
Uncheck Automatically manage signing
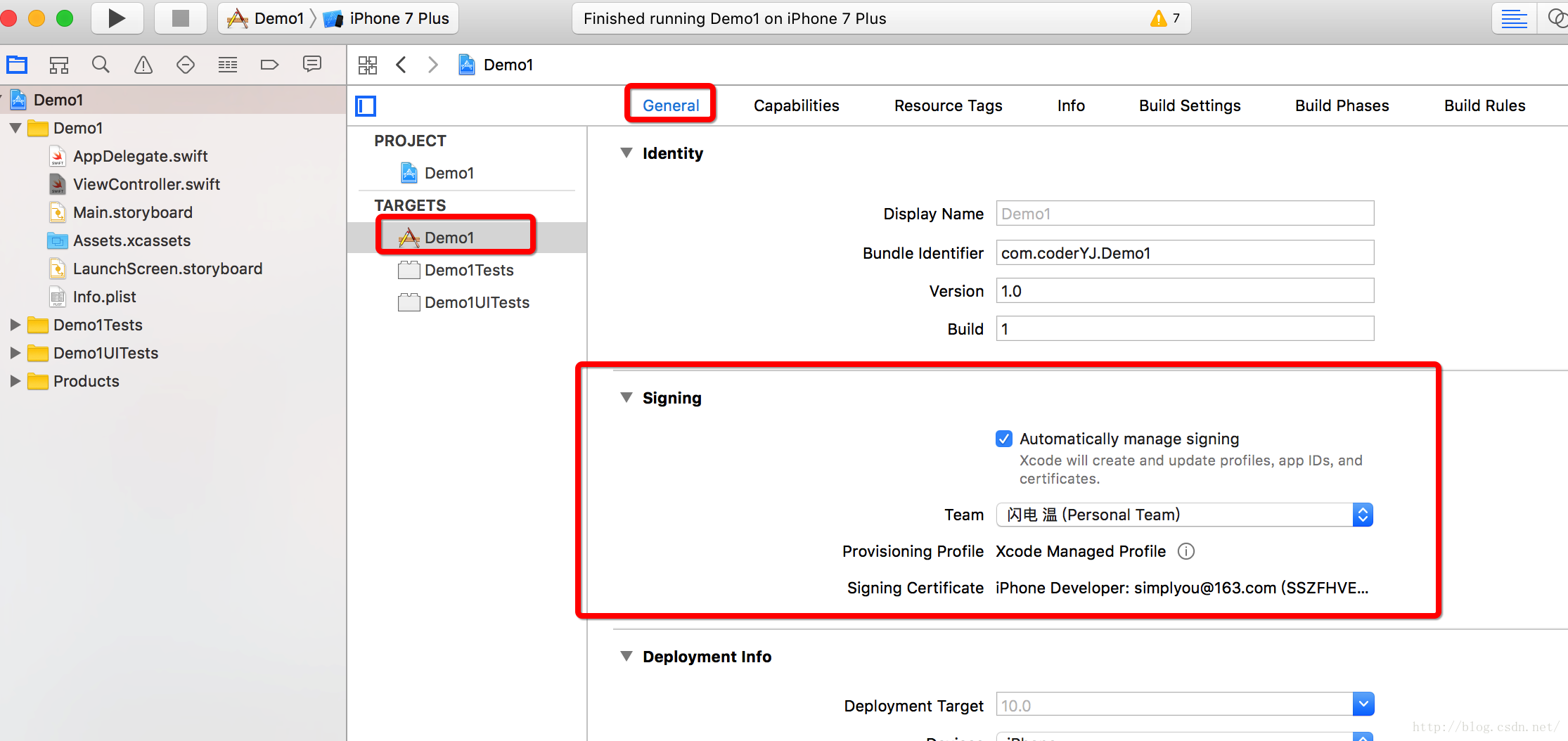(x=1004, y=439)
